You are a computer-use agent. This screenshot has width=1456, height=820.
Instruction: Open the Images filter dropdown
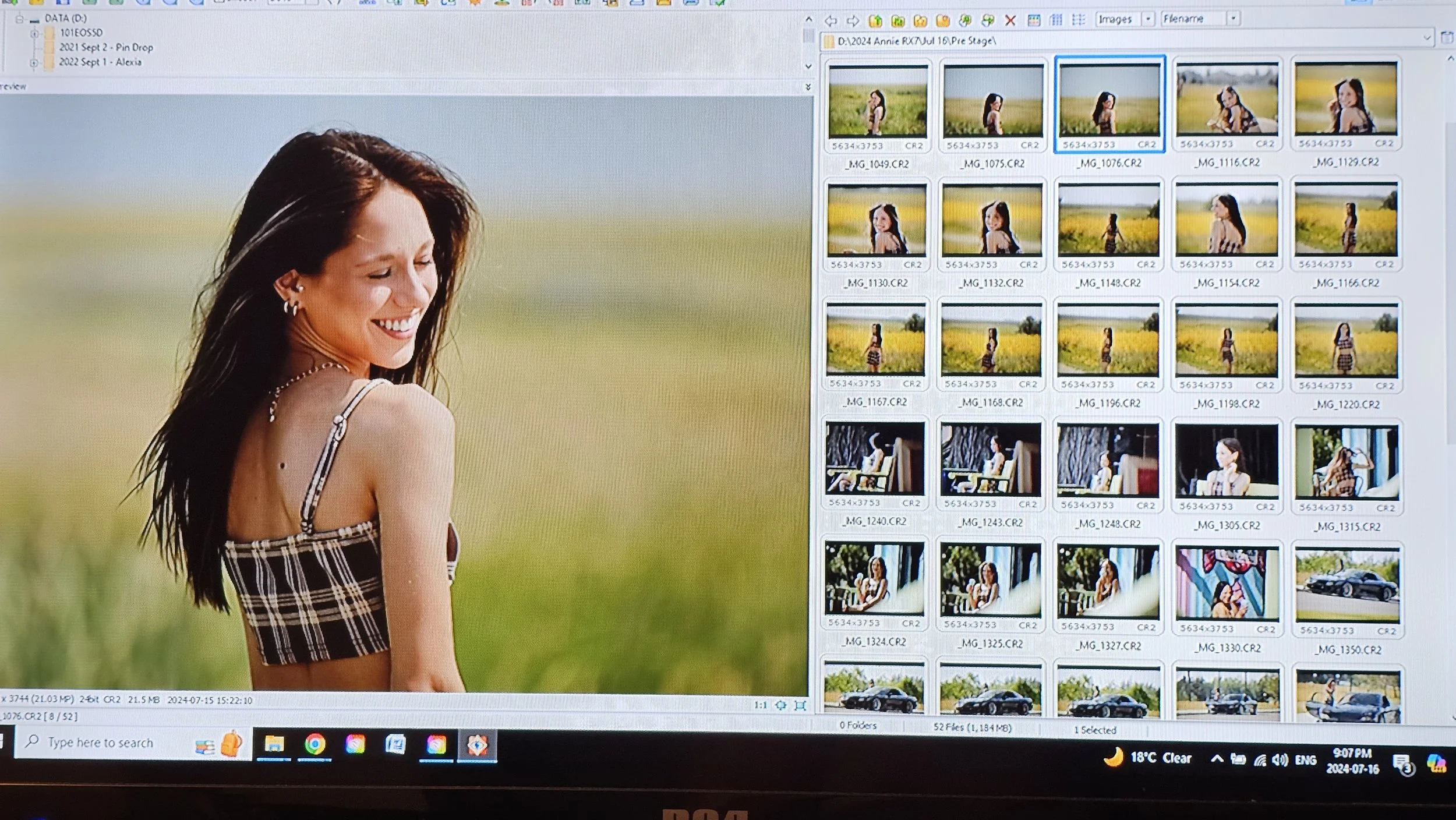(1148, 19)
